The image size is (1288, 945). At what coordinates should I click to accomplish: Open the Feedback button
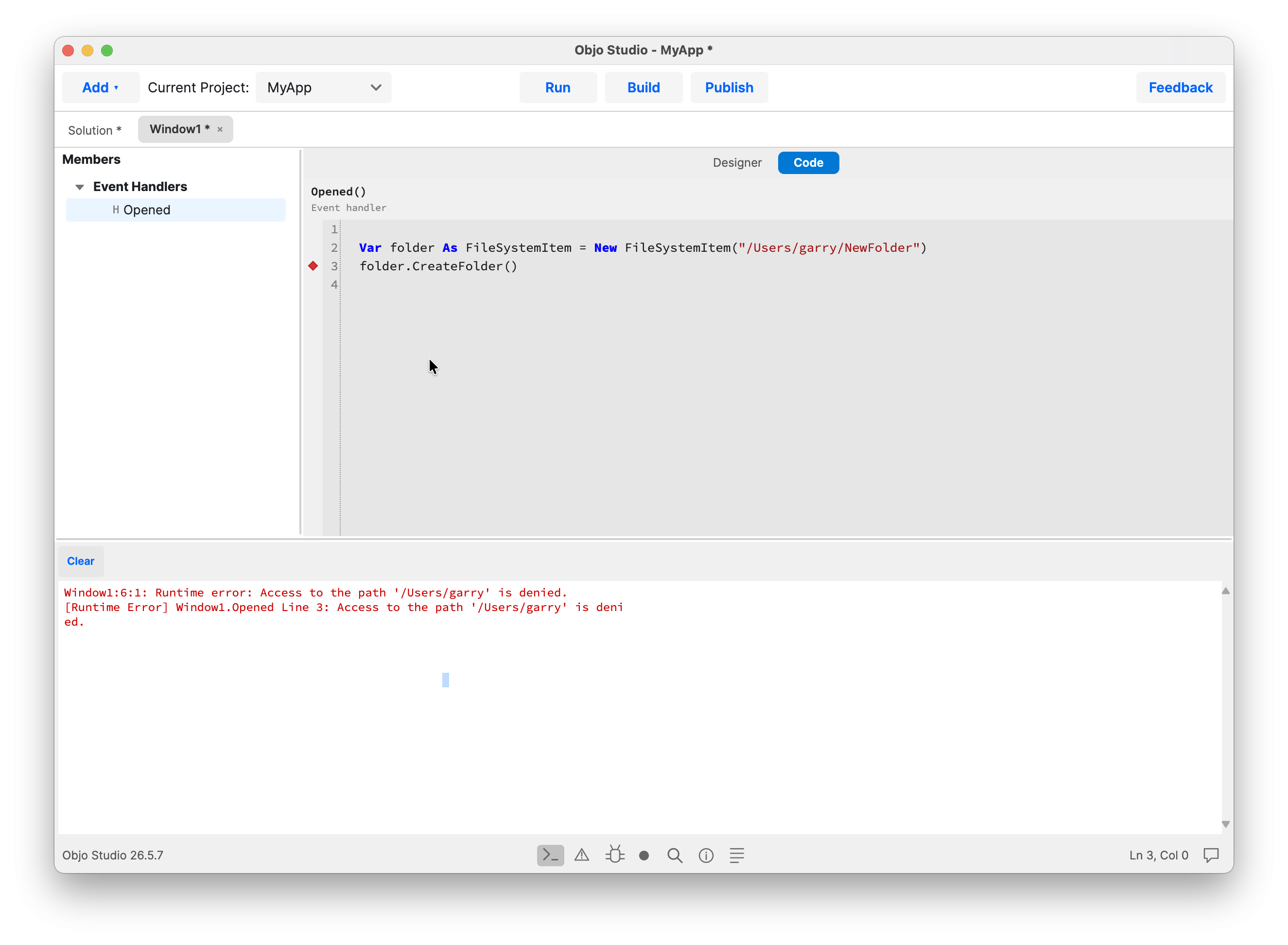point(1181,87)
